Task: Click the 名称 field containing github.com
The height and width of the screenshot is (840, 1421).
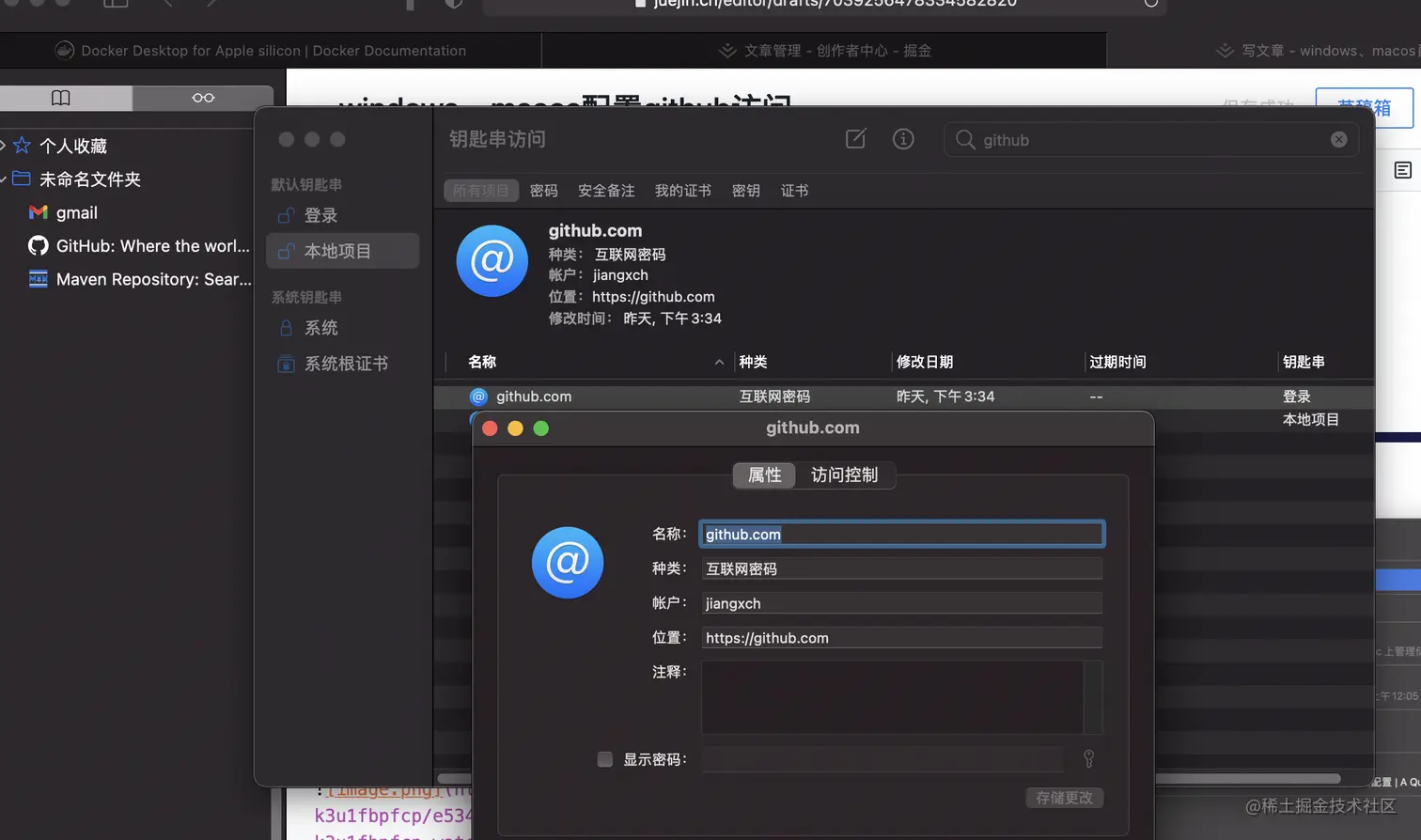Action: (x=901, y=534)
